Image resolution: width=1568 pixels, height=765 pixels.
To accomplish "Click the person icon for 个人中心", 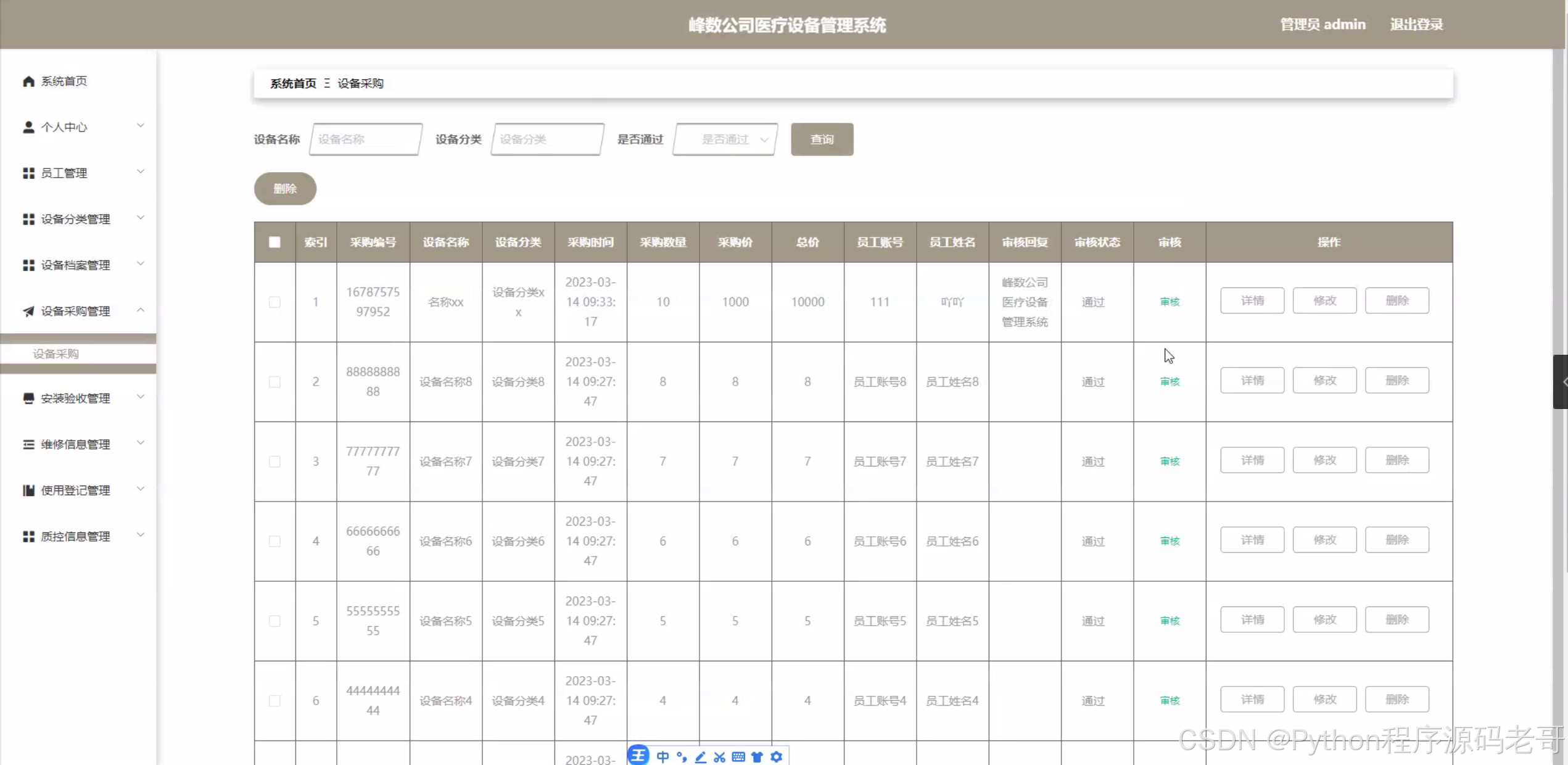I will pos(28,127).
